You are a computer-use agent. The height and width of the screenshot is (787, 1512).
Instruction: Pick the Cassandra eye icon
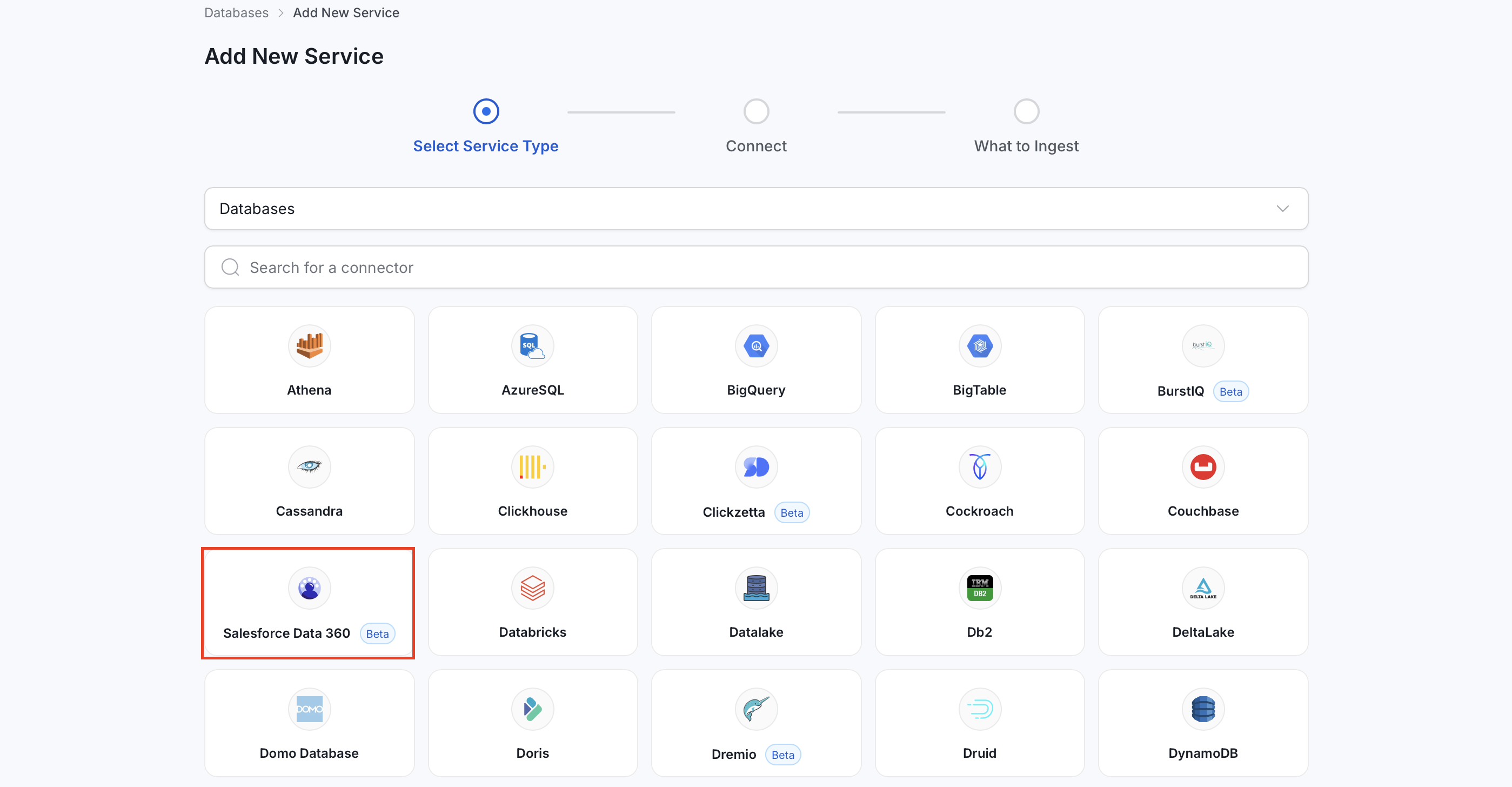[309, 467]
